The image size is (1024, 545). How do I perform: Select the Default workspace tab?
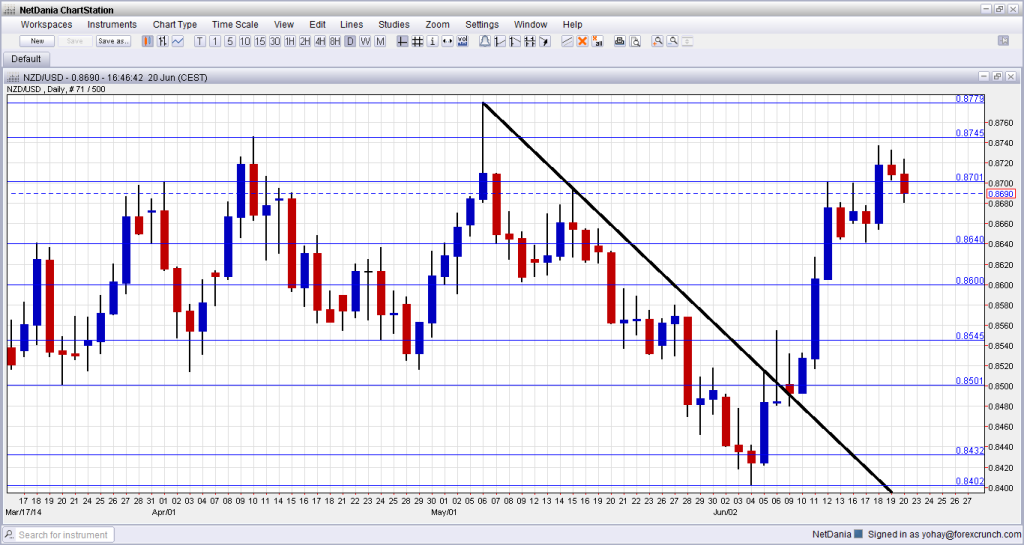pos(26,59)
